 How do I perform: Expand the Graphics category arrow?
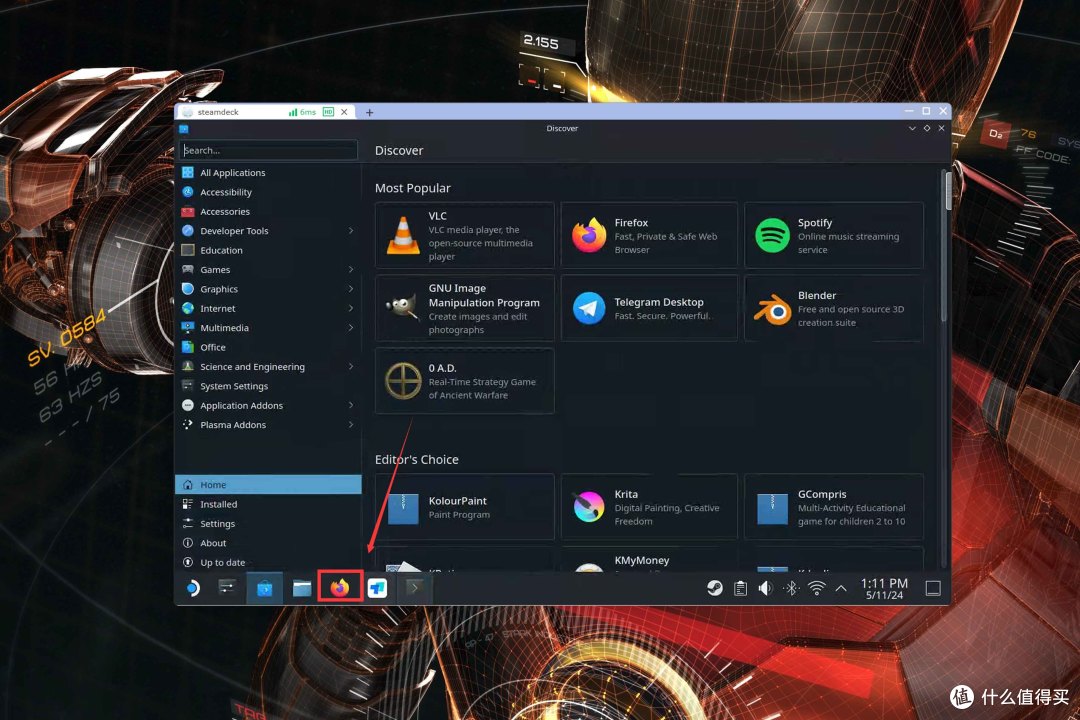[351, 289]
